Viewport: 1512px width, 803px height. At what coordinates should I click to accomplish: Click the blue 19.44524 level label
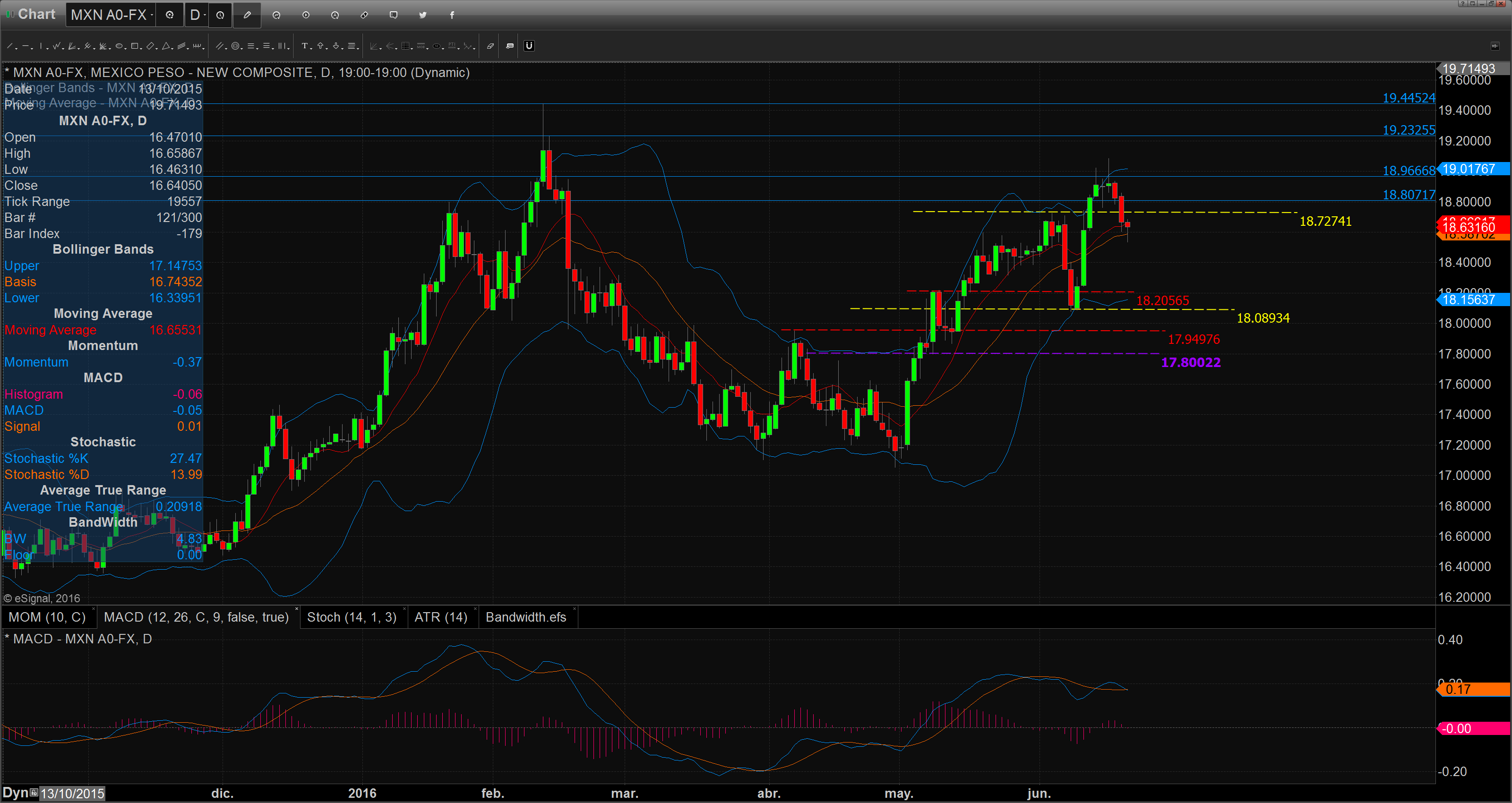1409,98
